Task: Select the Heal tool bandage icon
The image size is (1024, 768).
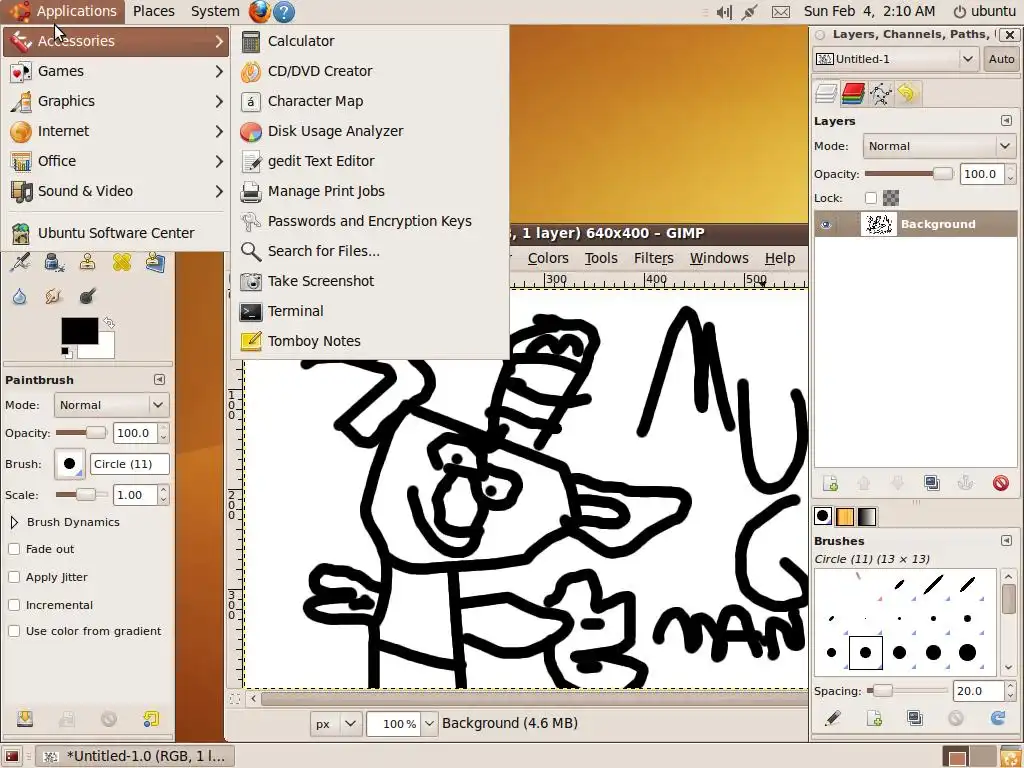Action: tap(121, 263)
